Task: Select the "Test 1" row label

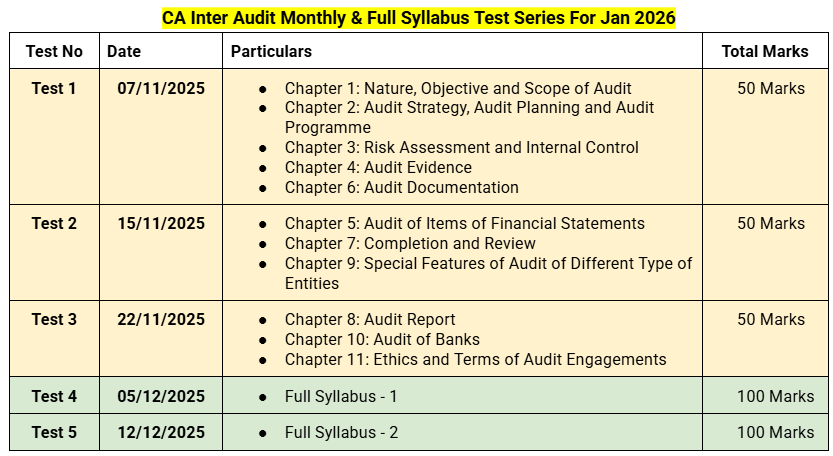Action: 54,88
